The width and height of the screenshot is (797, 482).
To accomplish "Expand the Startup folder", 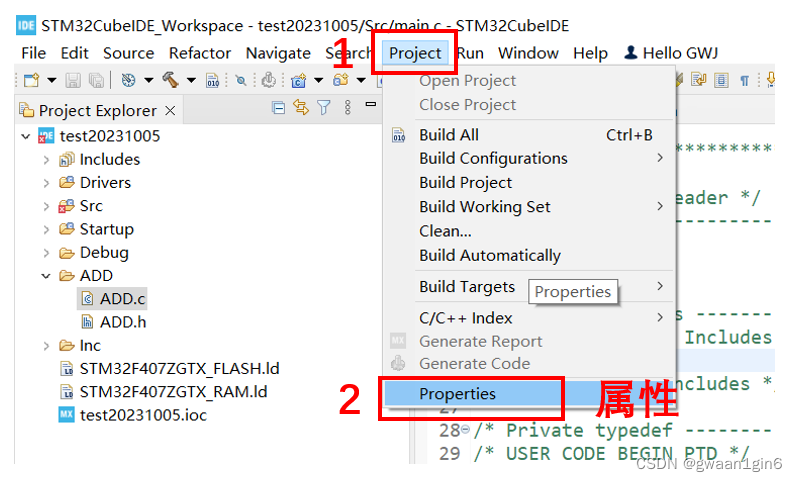I will coord(46,230).
